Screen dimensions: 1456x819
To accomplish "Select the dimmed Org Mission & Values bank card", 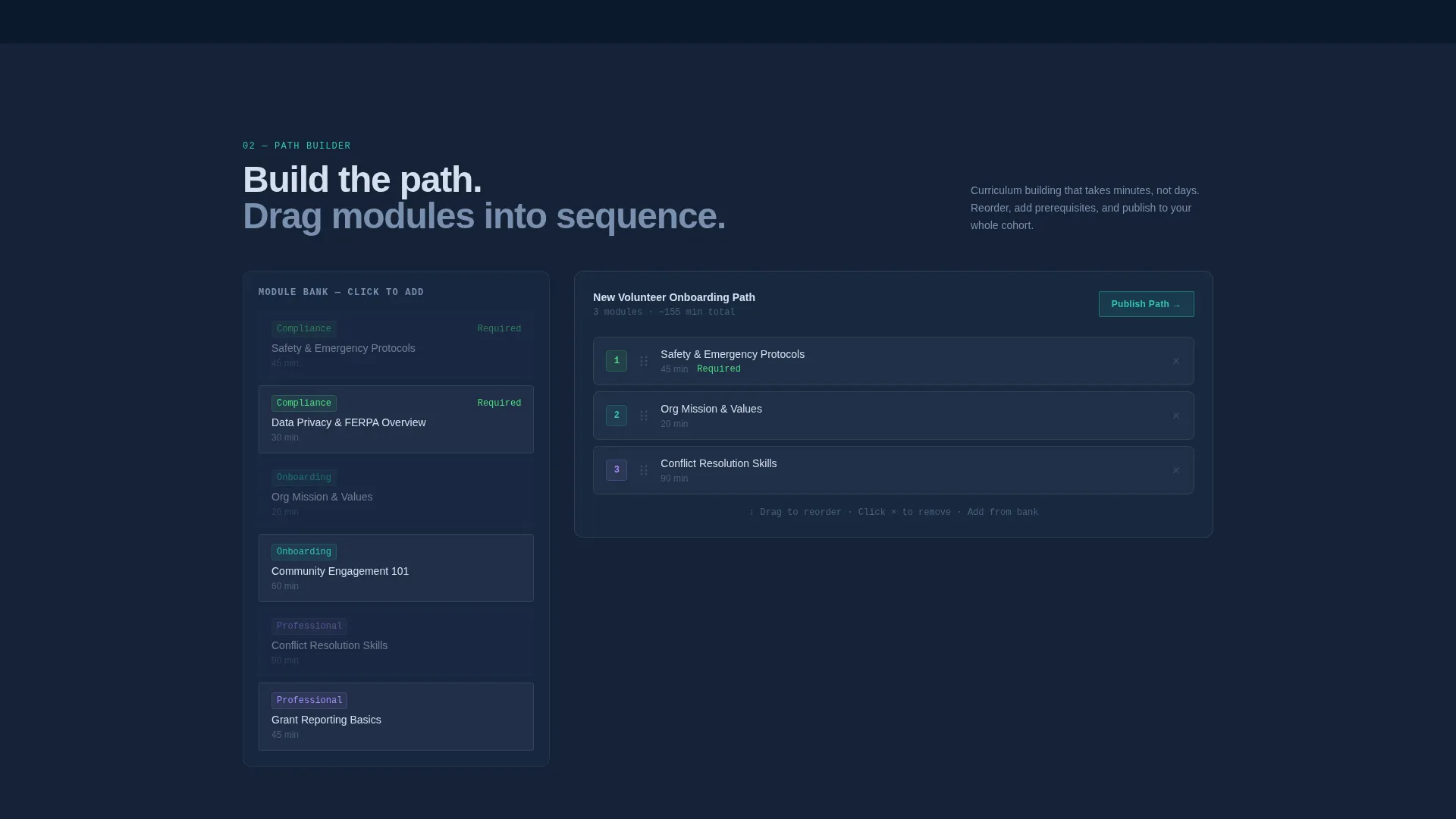I will pos(396,494).
